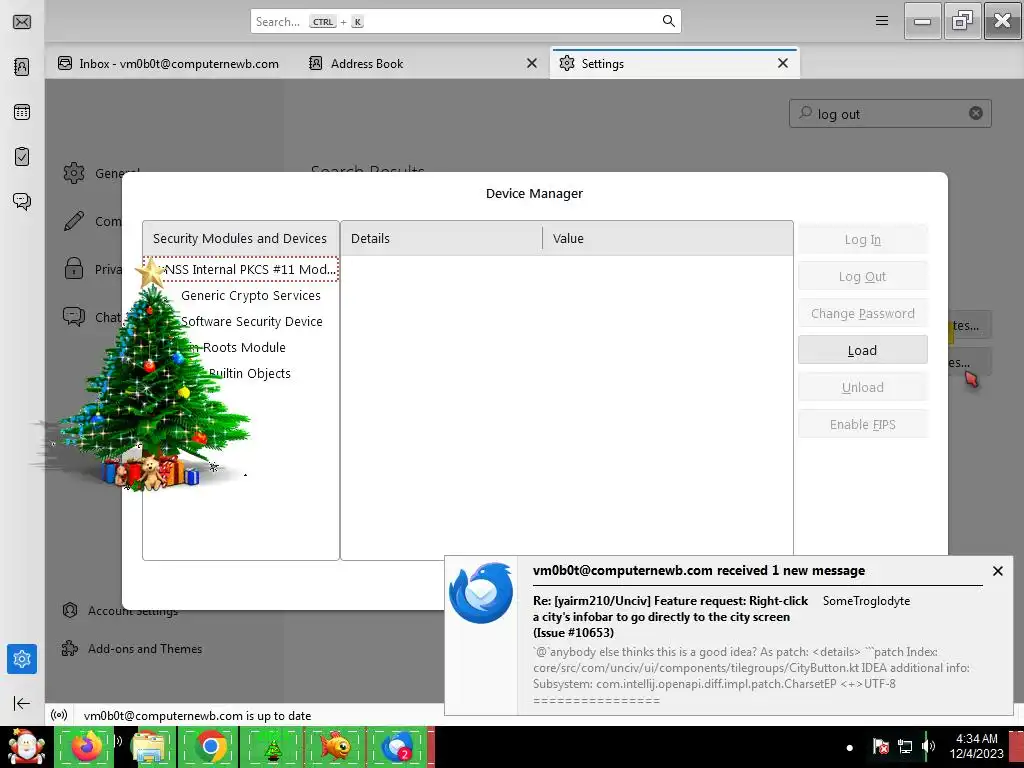Click the Load button in Device Manager

(862, 350)
